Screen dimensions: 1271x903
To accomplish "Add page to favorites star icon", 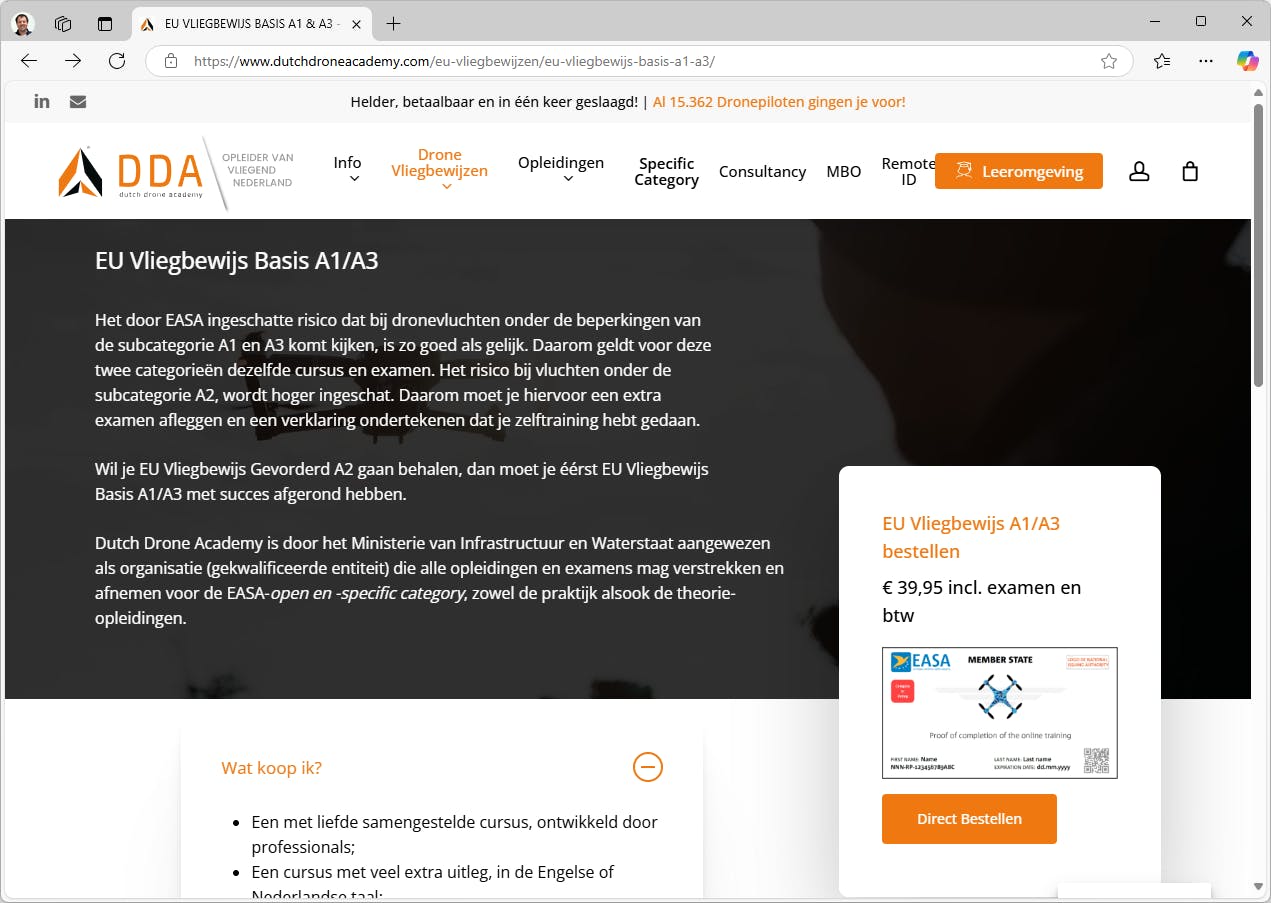I will 1108,61.
